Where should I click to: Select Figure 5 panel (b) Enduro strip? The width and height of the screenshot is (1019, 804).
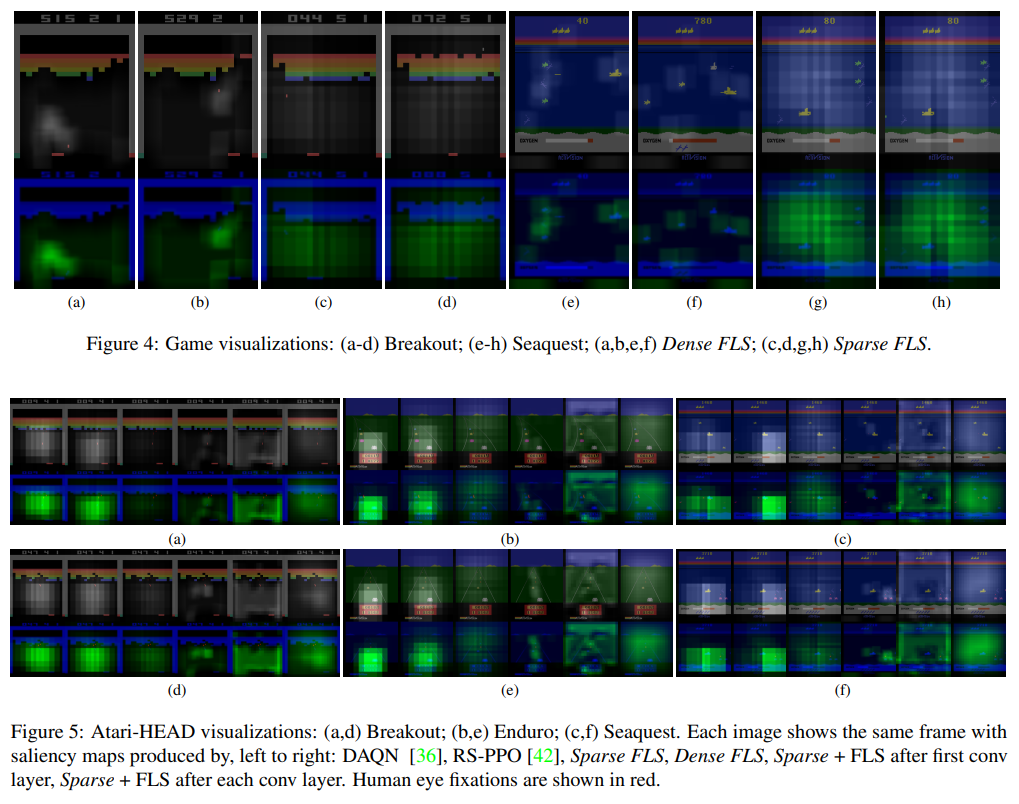click(508, 461)
